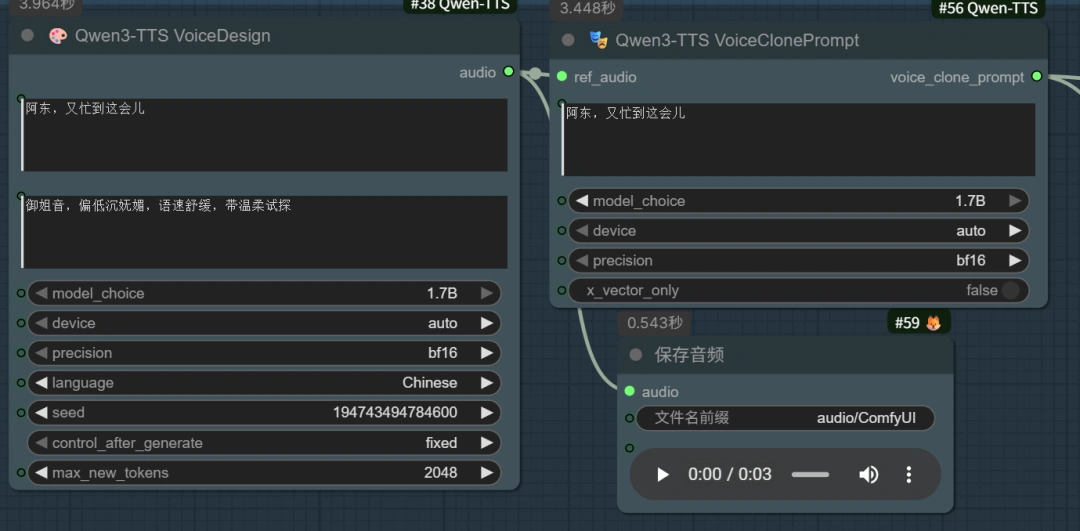
Task: Increase max_new_tokens arrow
Action: coord(487,472)
